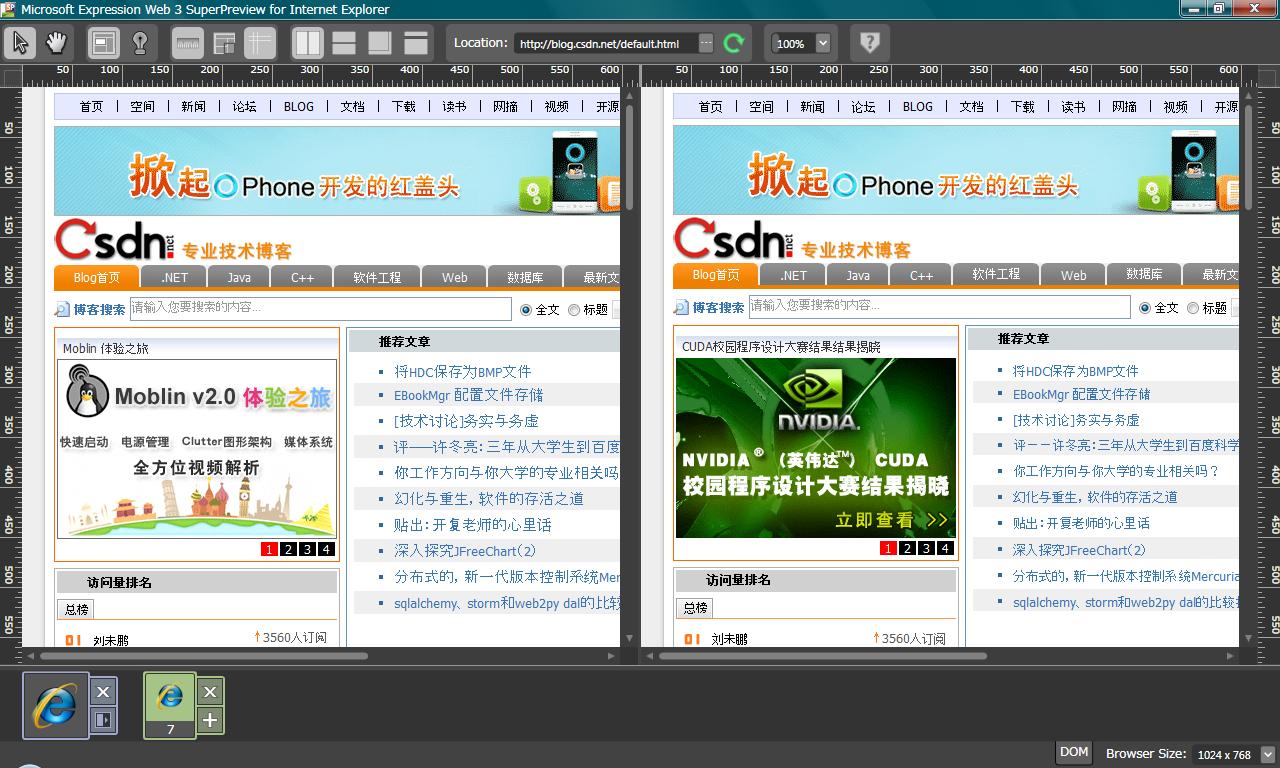1280x768 pixels.
Task: Toggle box highlighting mode
Action: (104, 43)
